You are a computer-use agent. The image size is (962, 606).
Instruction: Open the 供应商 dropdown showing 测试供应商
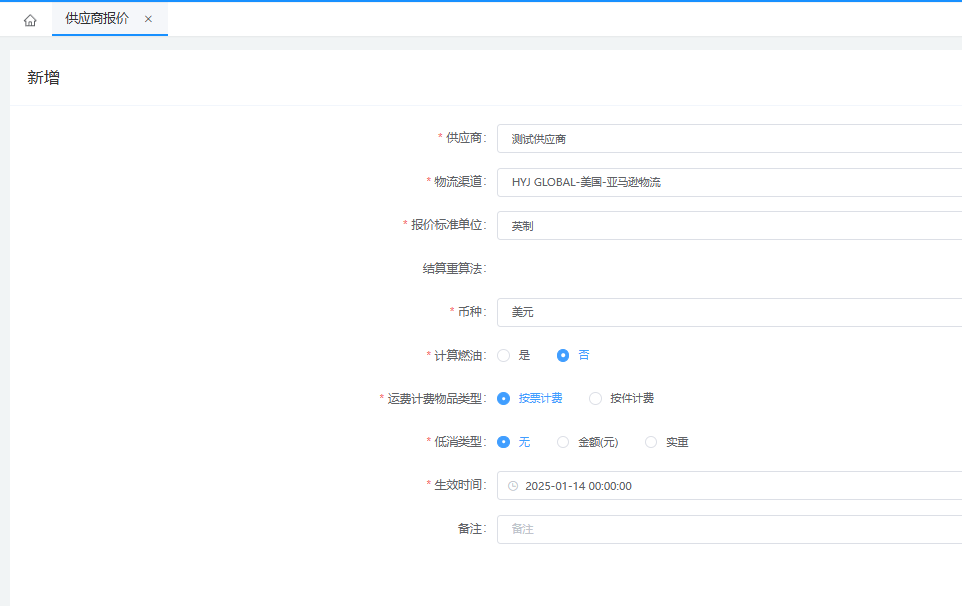coord(730,139)
